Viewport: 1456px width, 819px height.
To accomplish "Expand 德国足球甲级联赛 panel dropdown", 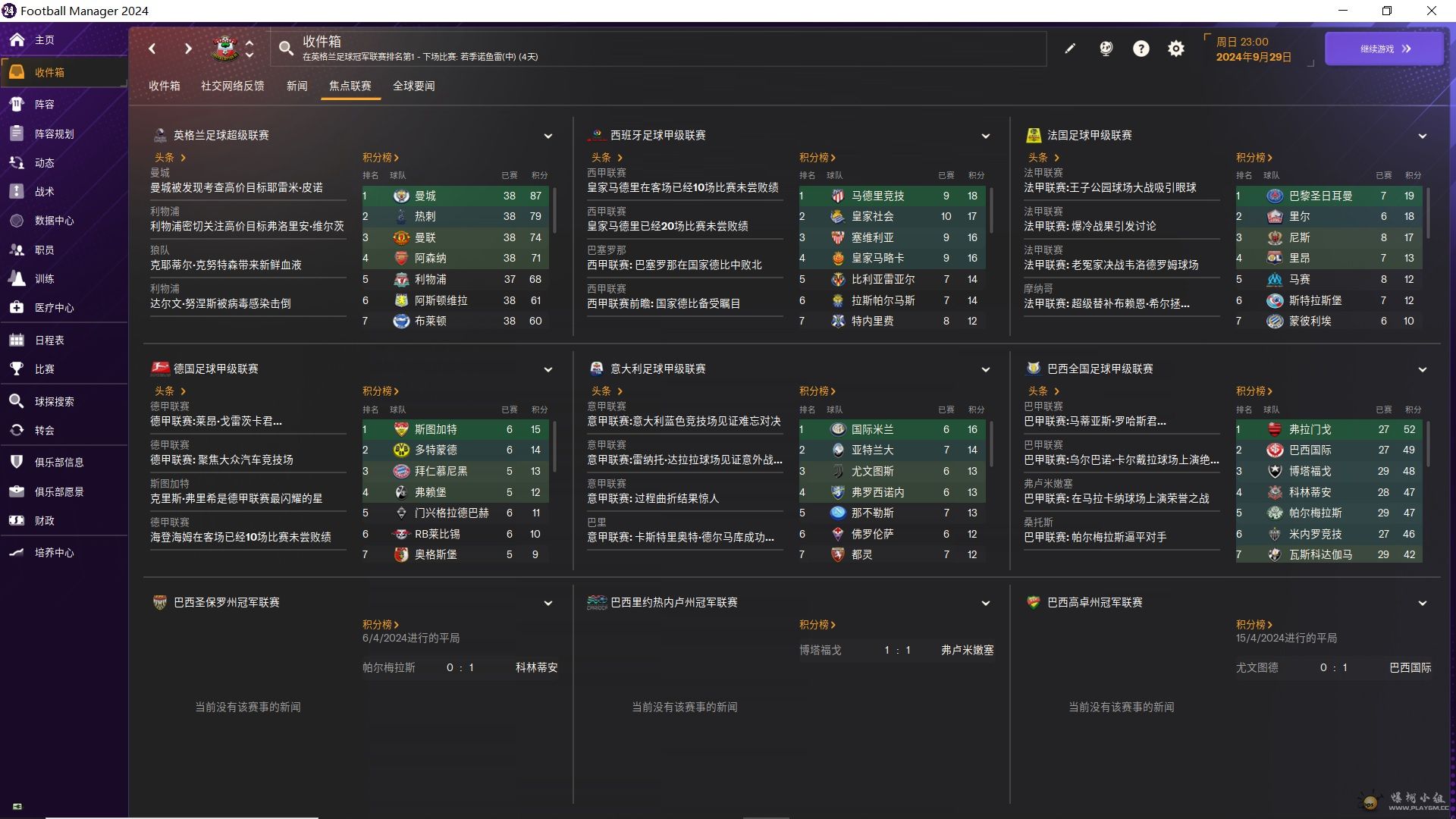I will [x=548, y=369].
